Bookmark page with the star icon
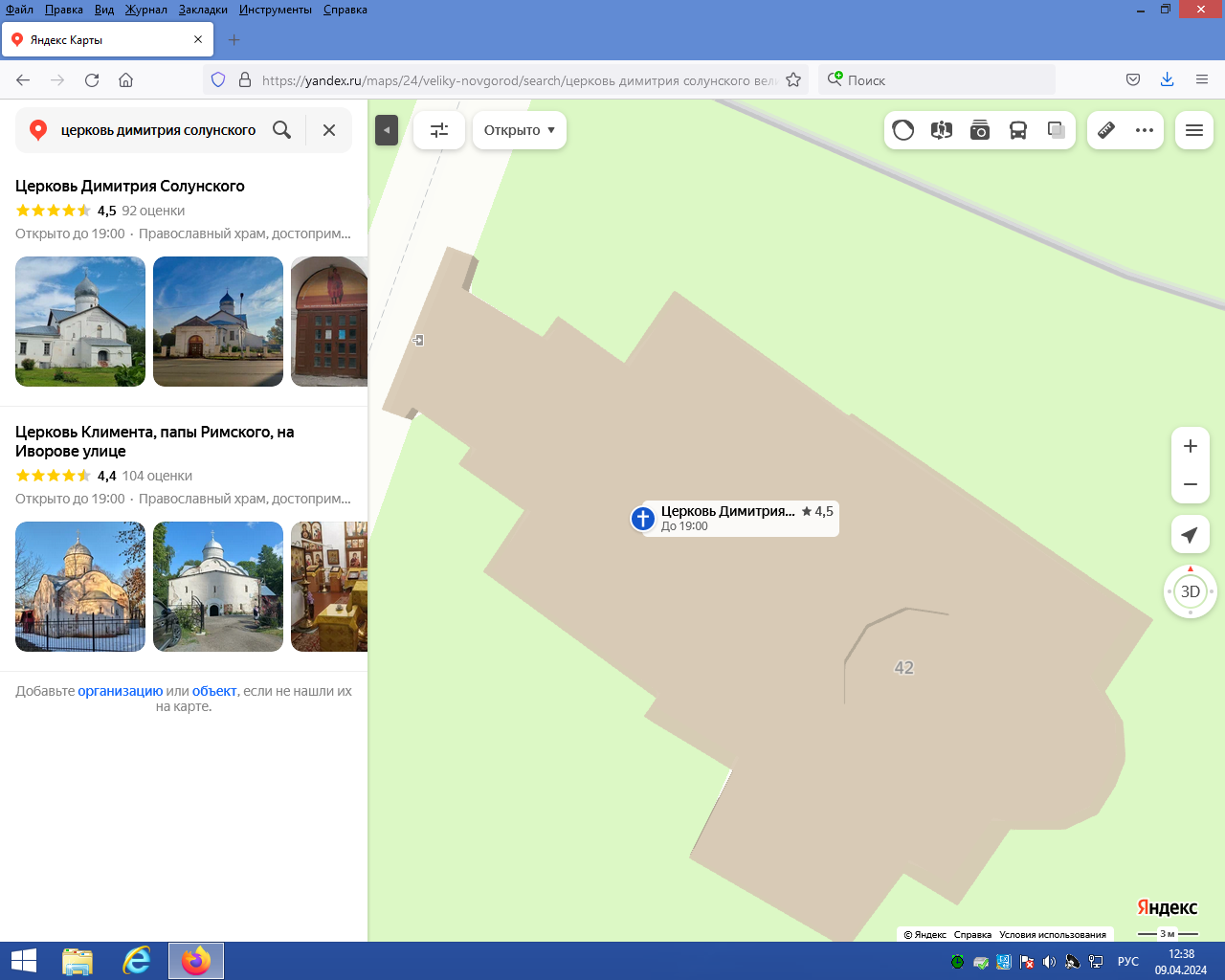Viewport: 1225px width, 980px height. click(793, 80)
